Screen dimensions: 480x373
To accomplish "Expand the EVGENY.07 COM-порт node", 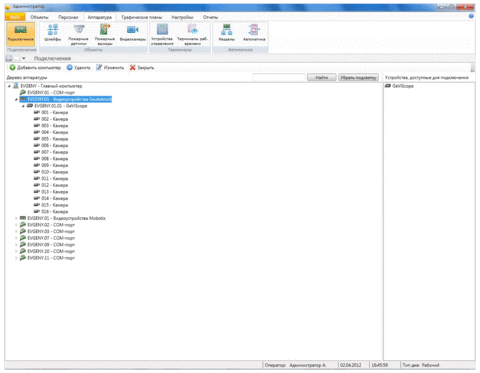I will click(x=16, y=238).
